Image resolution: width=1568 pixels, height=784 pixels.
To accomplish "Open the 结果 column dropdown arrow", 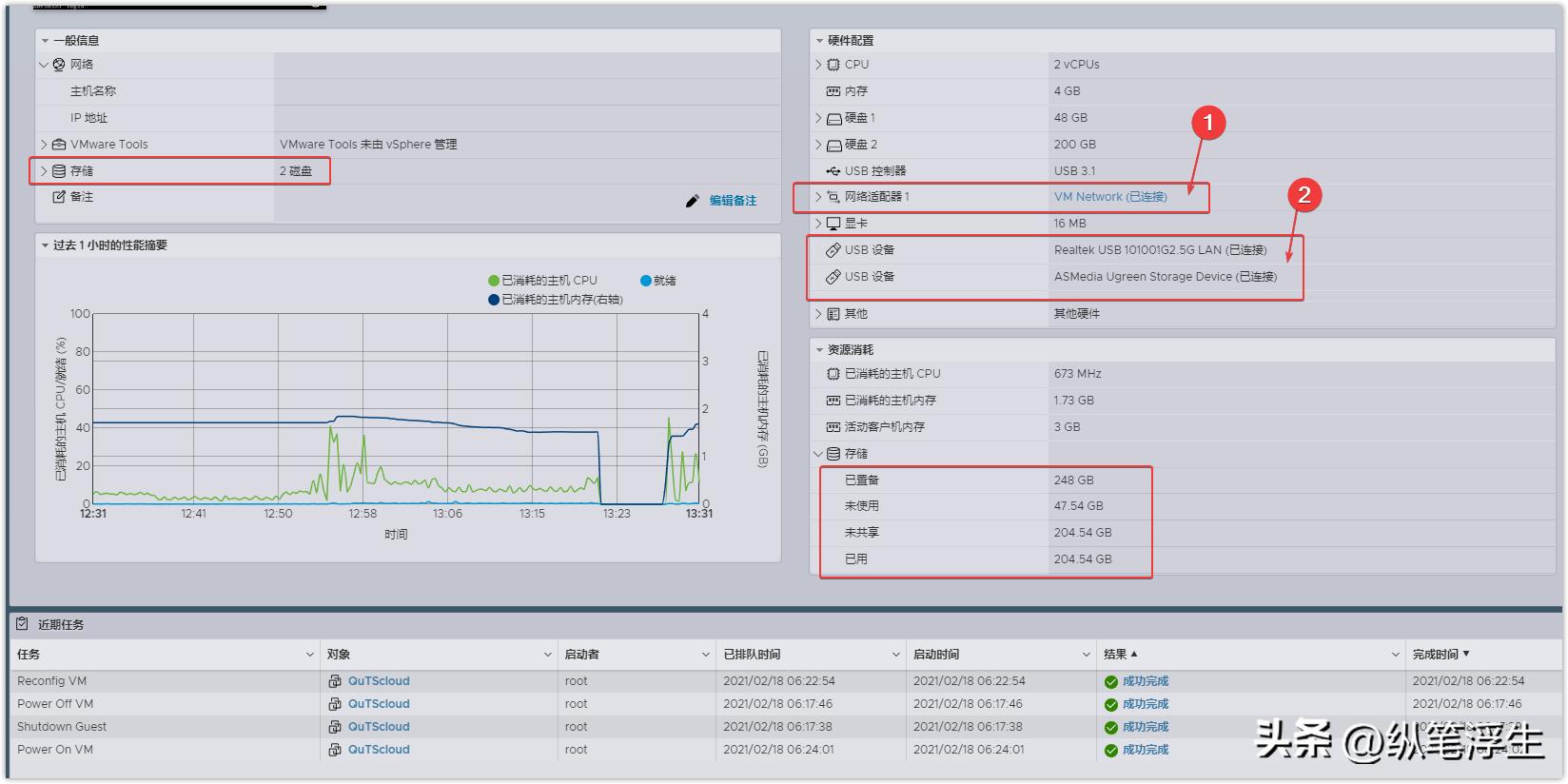I will pyautogui.click(x=1396, y=655).
